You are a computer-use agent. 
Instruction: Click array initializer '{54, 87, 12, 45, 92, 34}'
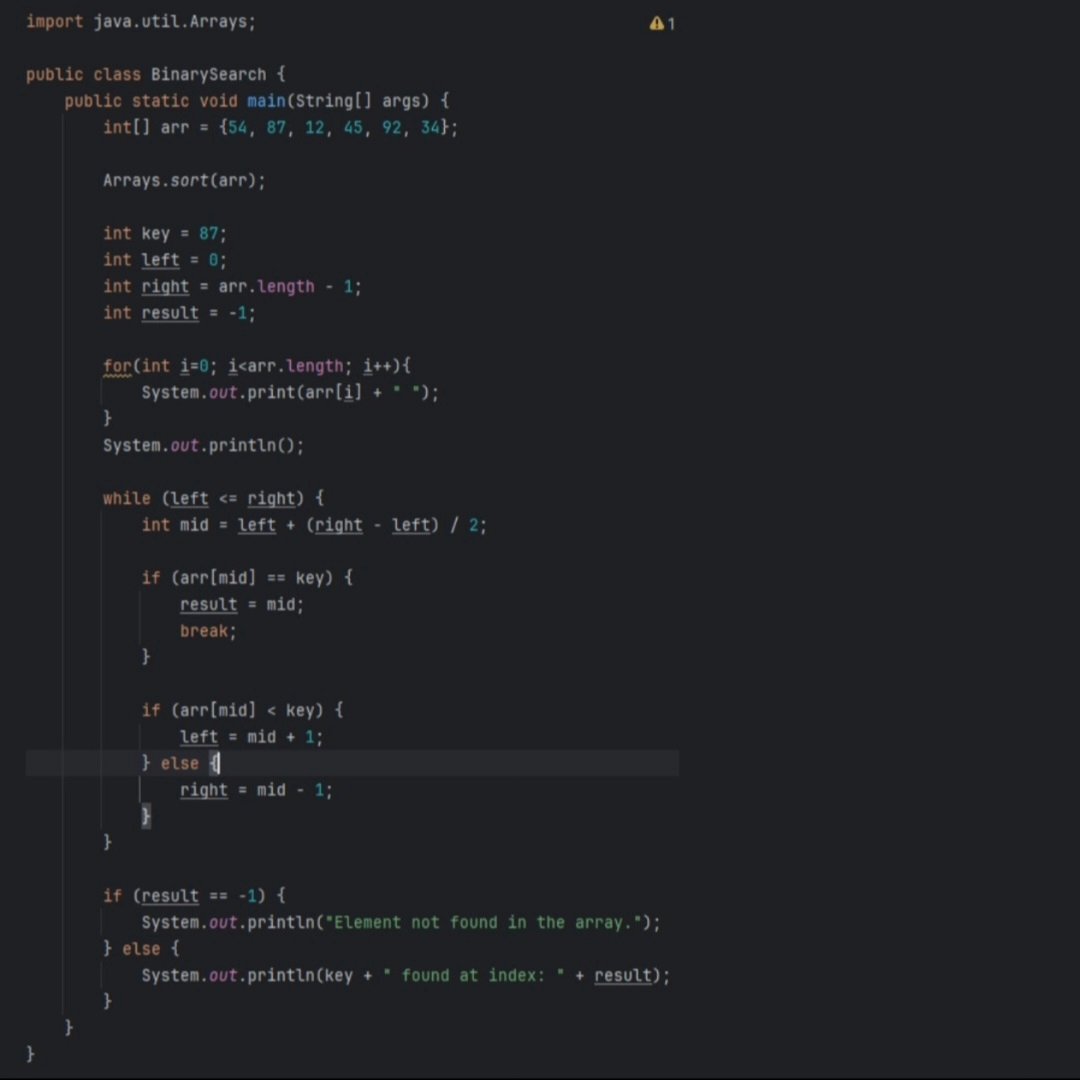(333, 127)
